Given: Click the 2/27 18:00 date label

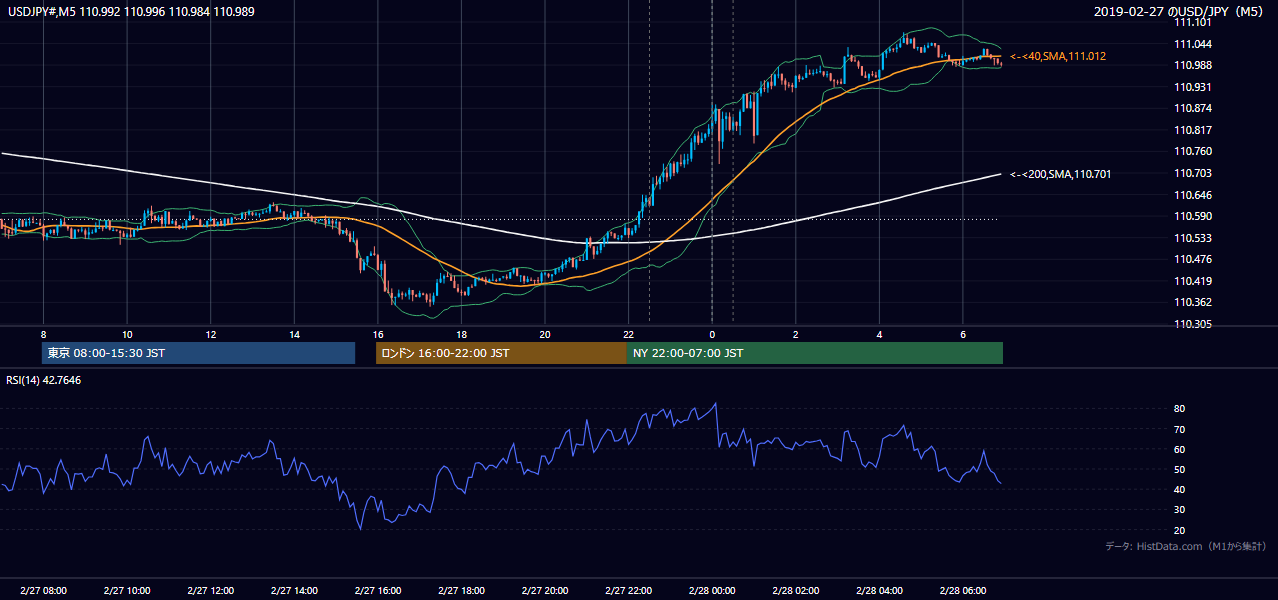Looking at the screenshot, I should pyautogui.click(x=461, y=591).
